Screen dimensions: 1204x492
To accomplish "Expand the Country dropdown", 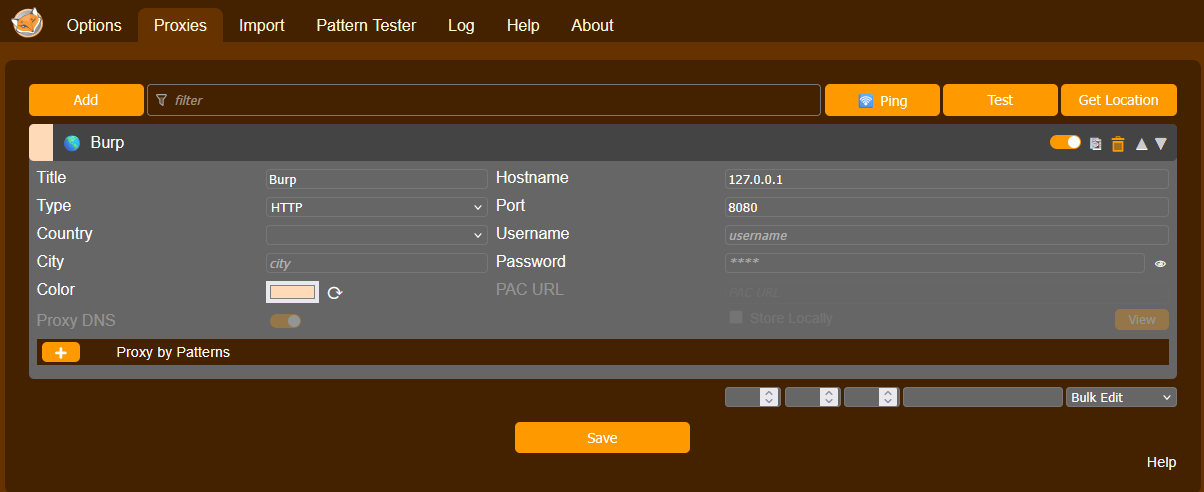I will (x=376, y=235).
